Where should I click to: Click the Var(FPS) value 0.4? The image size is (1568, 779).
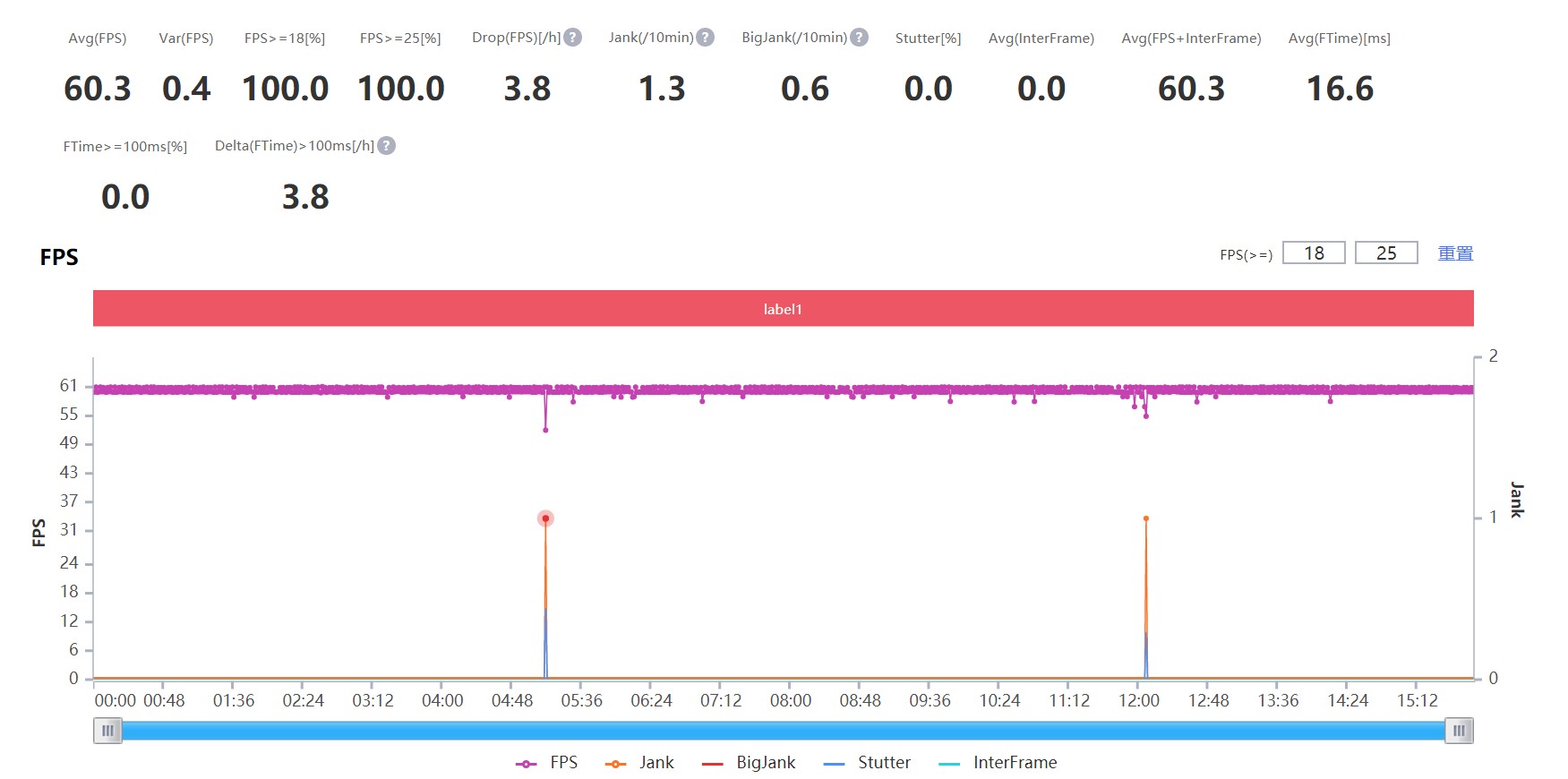pos(186,89)
